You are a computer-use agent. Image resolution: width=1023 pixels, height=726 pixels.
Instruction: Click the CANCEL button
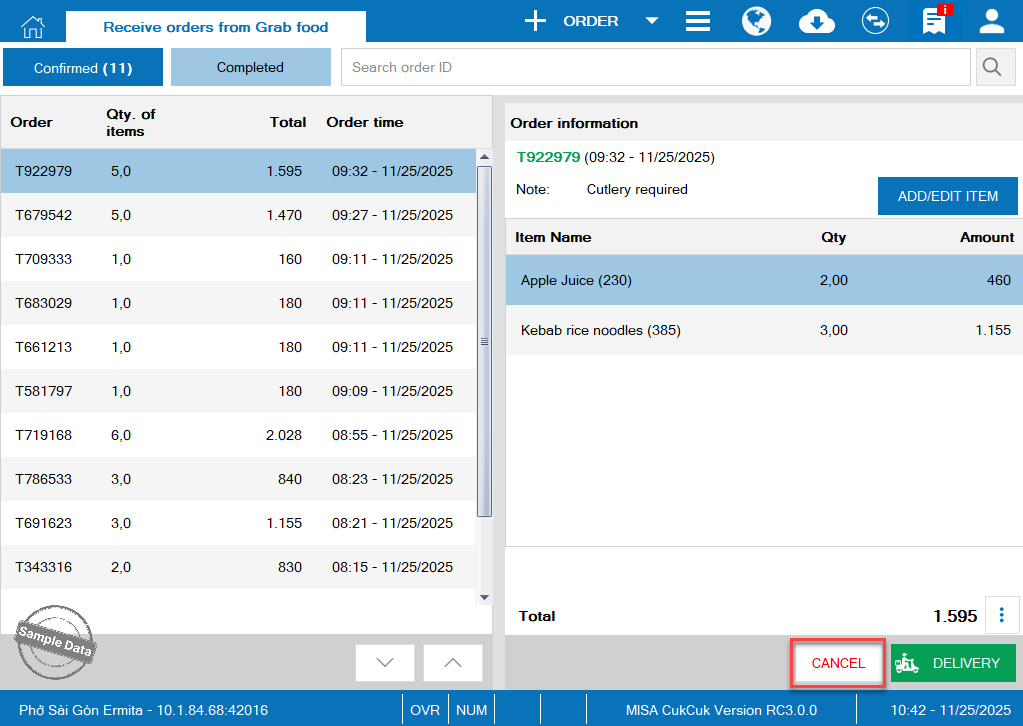coord(838,663)
